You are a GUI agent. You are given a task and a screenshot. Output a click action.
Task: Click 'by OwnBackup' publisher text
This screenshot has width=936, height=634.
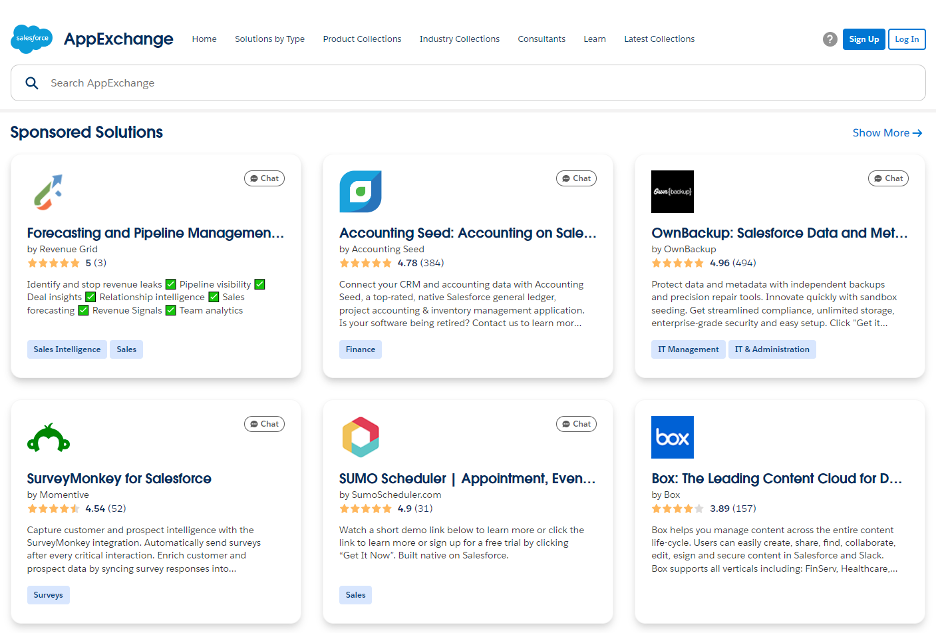point(683,249)
